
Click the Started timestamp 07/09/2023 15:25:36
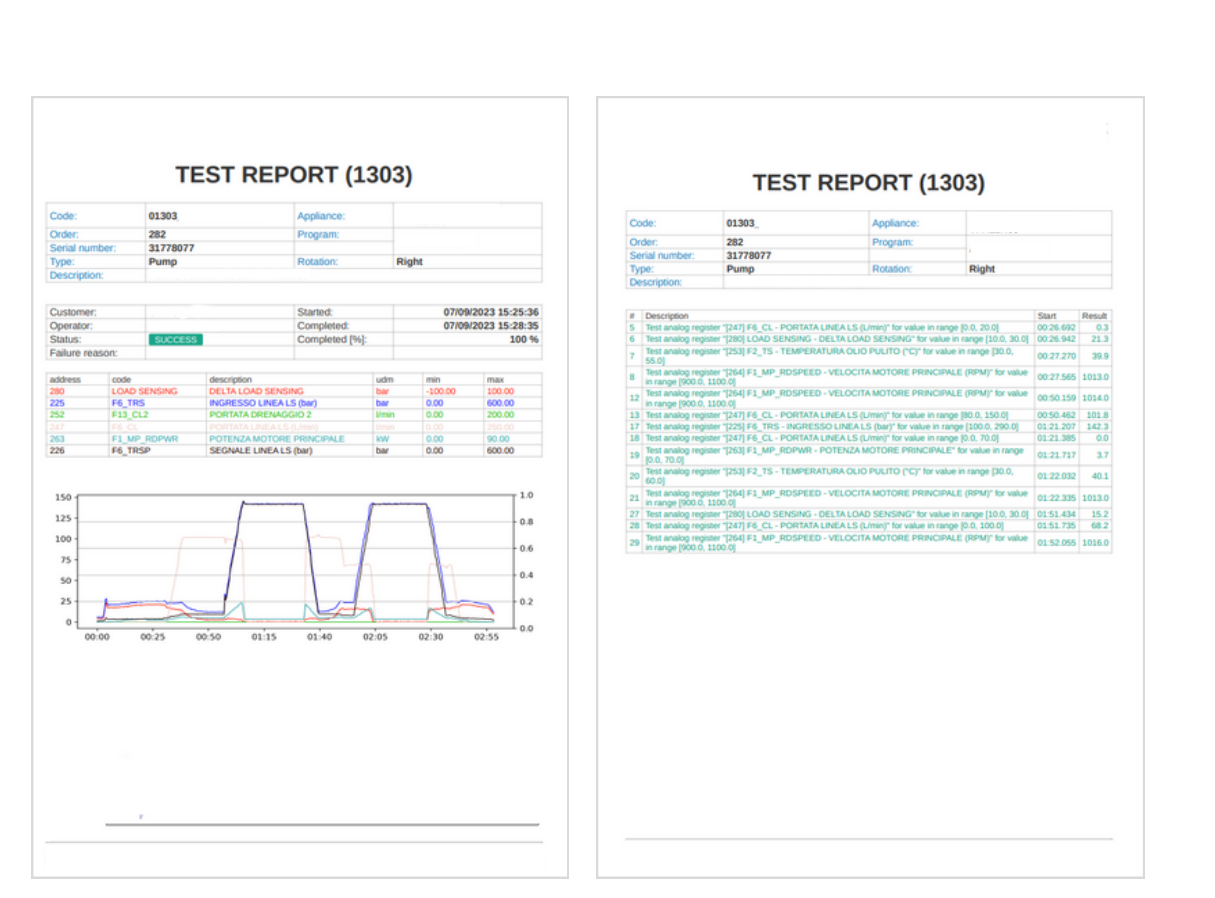491,313
